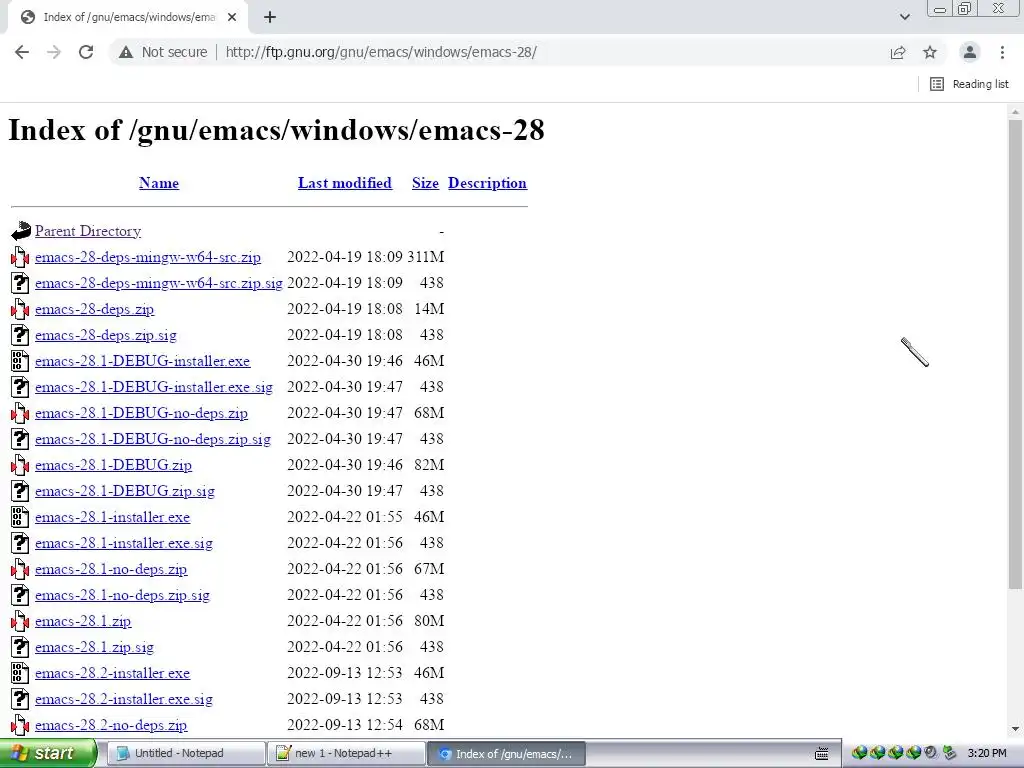Click archive icon beside emacs-28.1-no-deps.zip
1024x768 pixels.
[20, 569]
